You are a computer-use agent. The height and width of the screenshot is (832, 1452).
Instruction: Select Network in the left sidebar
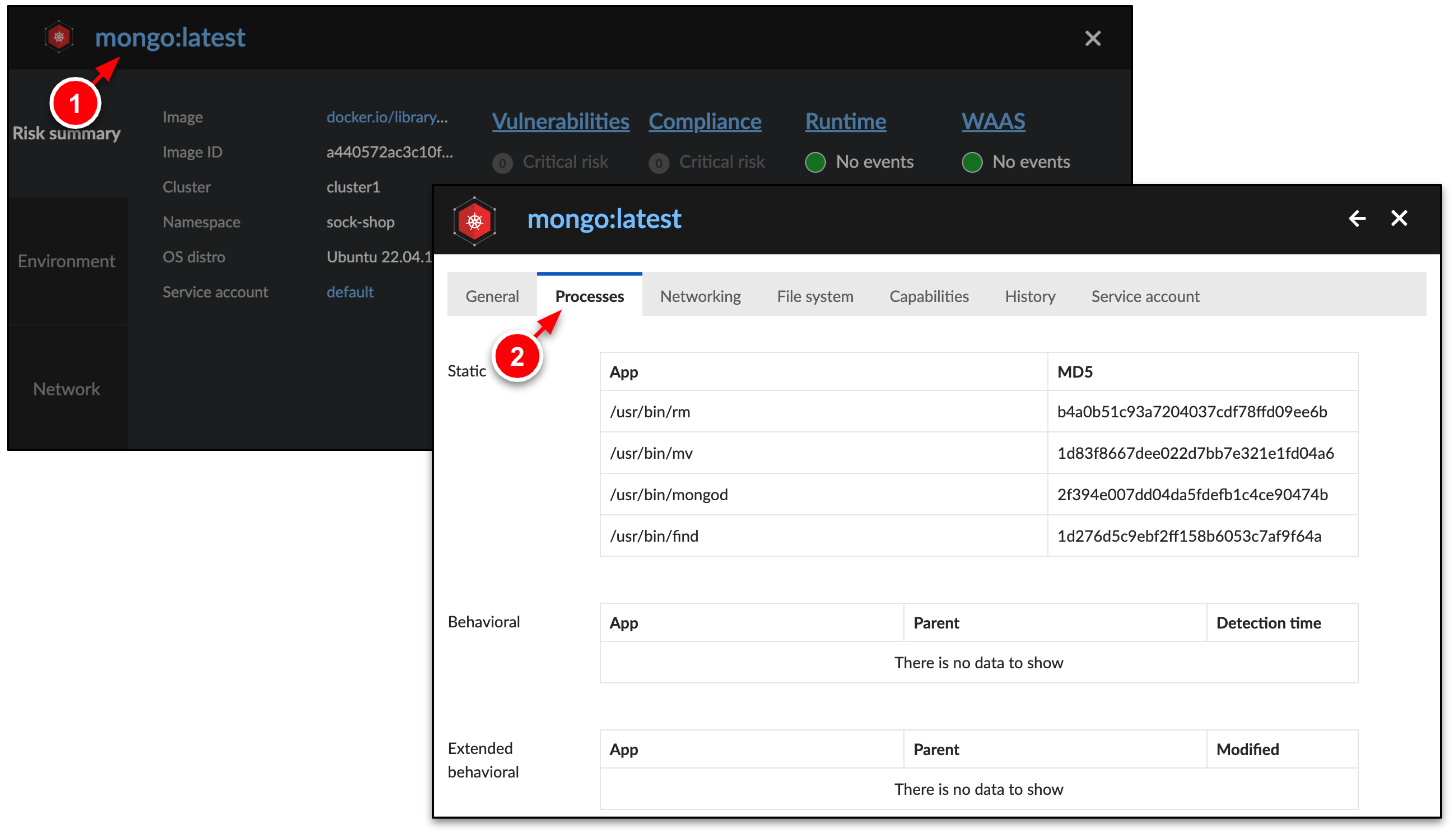coord(66,389)
